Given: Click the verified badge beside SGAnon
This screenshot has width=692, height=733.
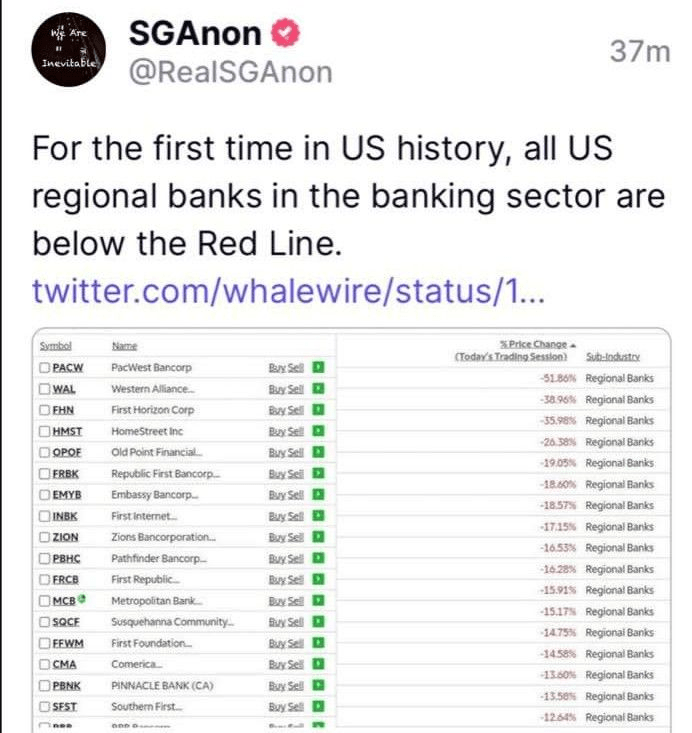Looking at the screenshot, I should [284, 34].
